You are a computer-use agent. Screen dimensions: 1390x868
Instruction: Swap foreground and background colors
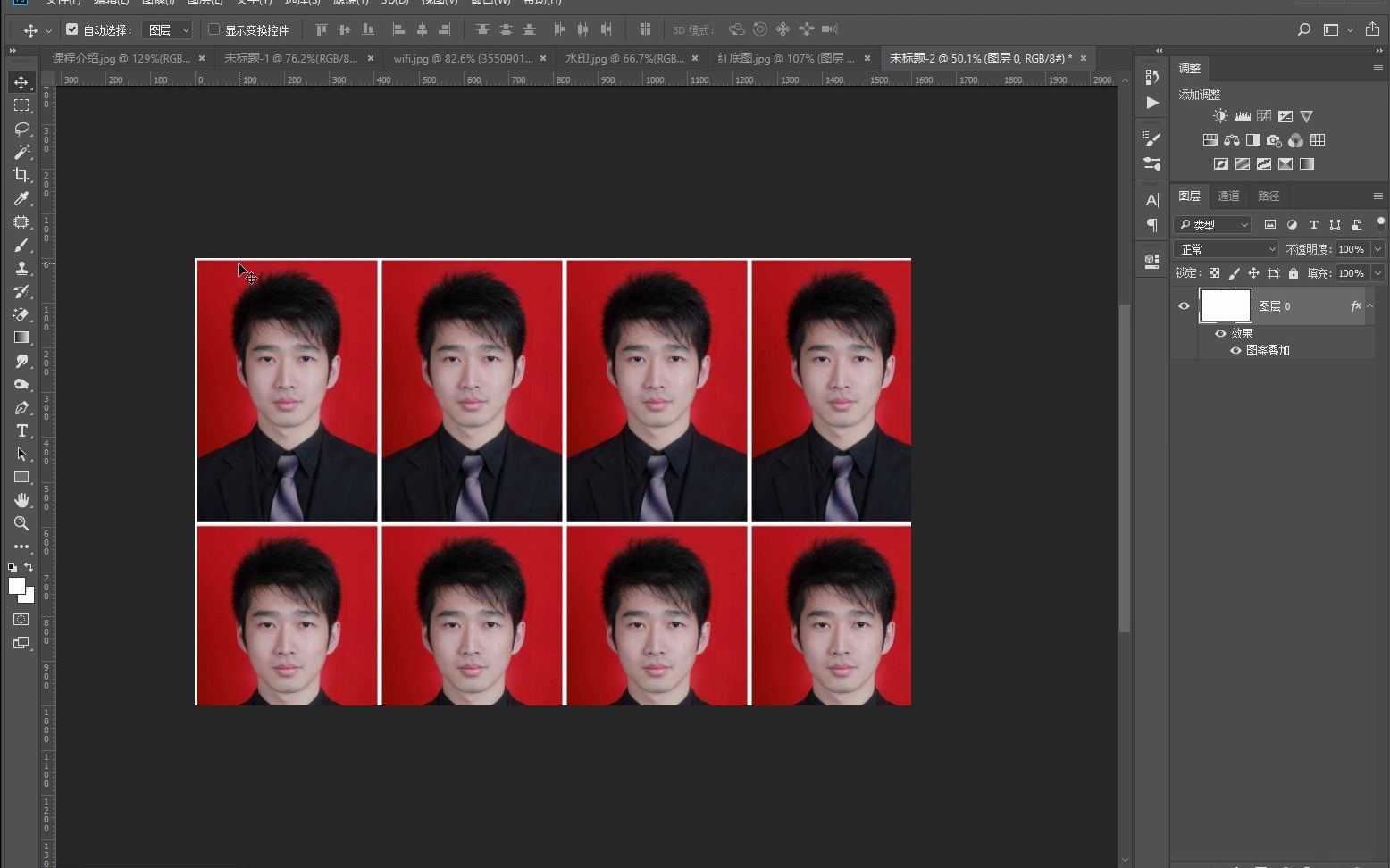[29, 567]
